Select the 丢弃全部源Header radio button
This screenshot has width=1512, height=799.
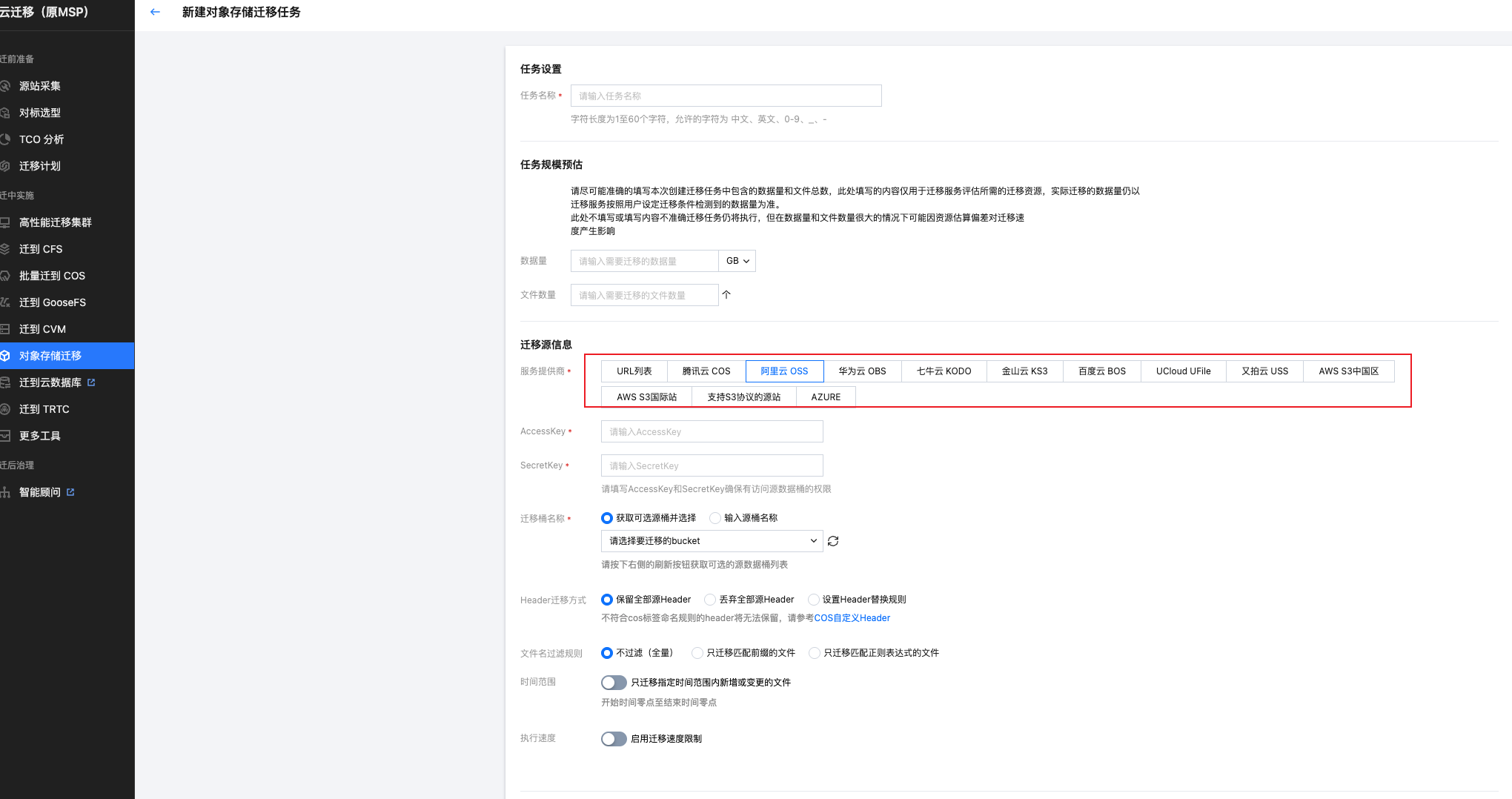tap(709, 600)
